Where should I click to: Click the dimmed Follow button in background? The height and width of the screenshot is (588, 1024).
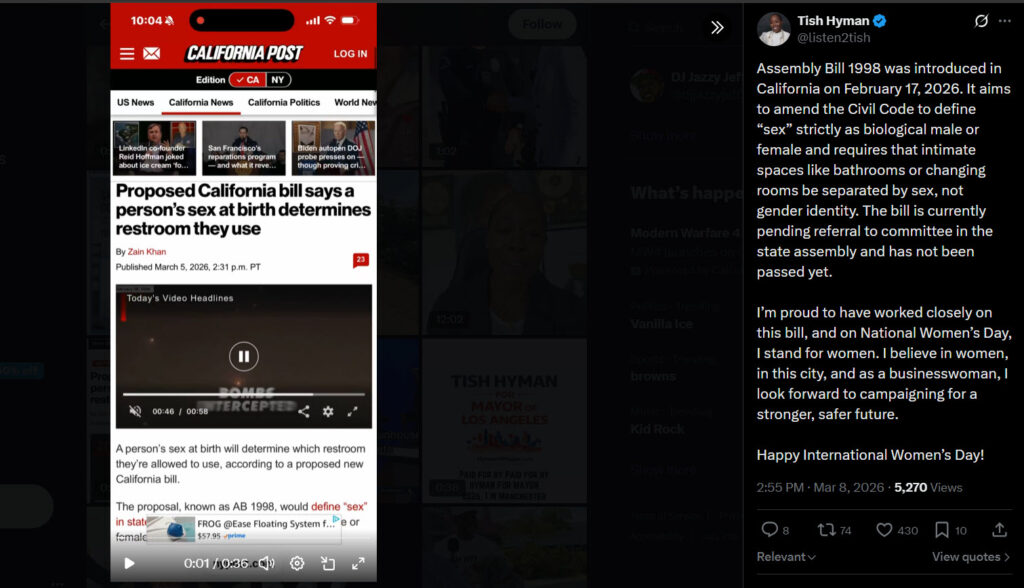[x=542, y=24]
